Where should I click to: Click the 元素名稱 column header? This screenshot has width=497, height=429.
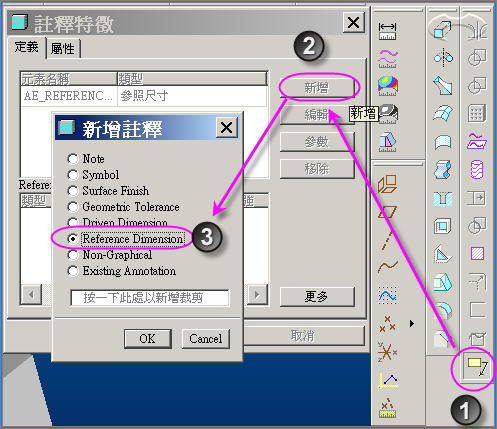pyautogui.click(x=69, y=79)
